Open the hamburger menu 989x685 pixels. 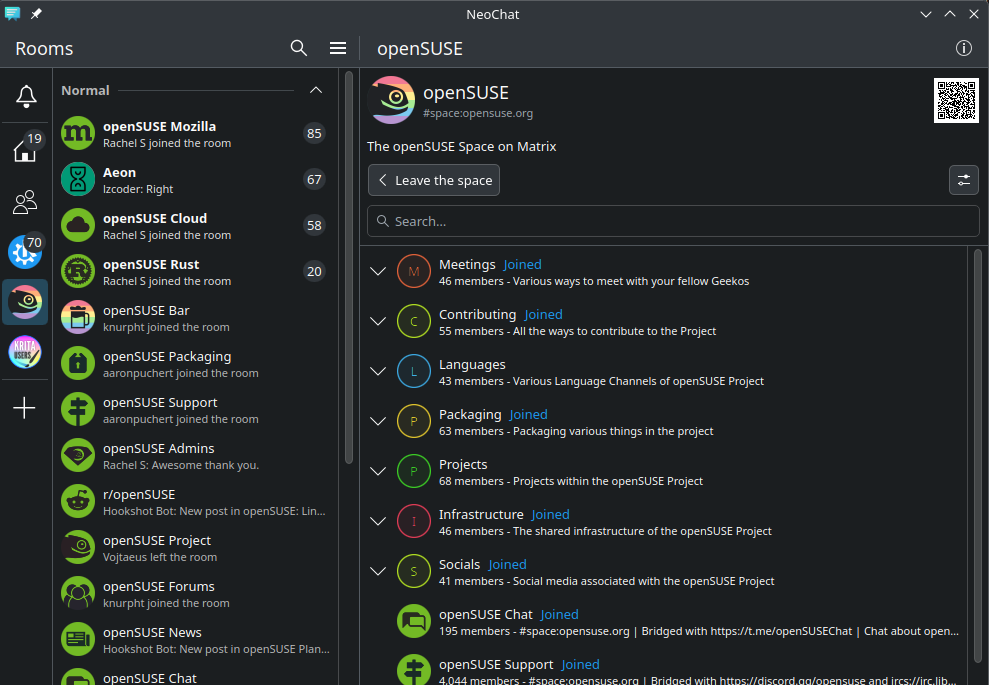point(338,48)
